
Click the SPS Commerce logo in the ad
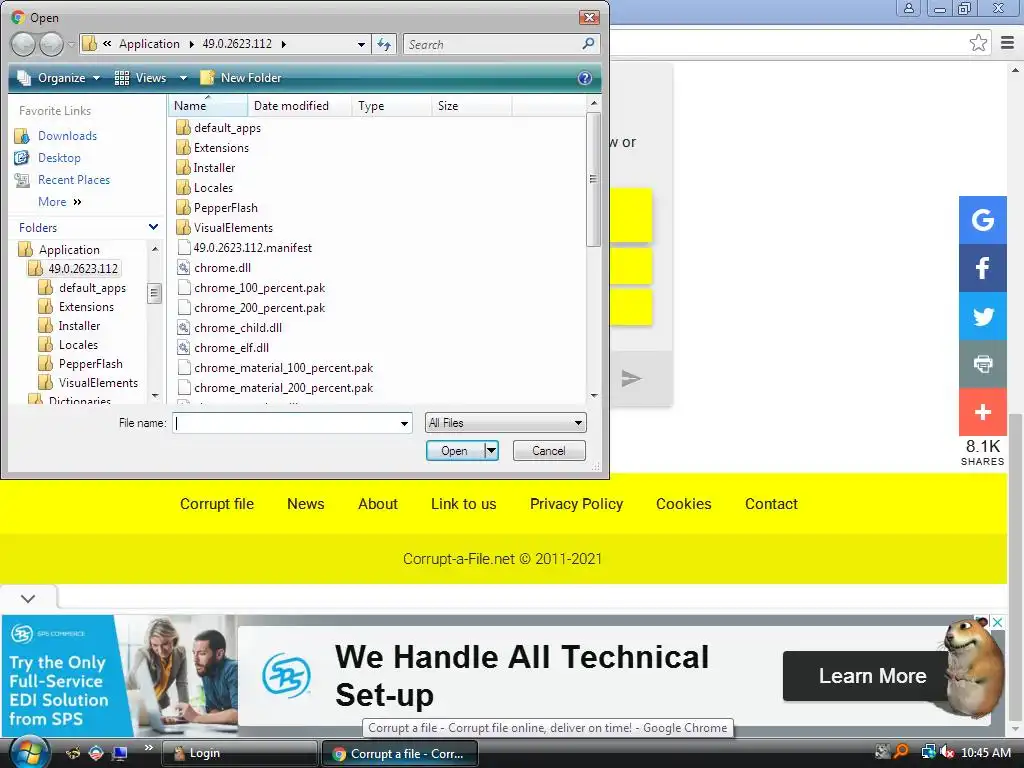click(x=286, y=675)
